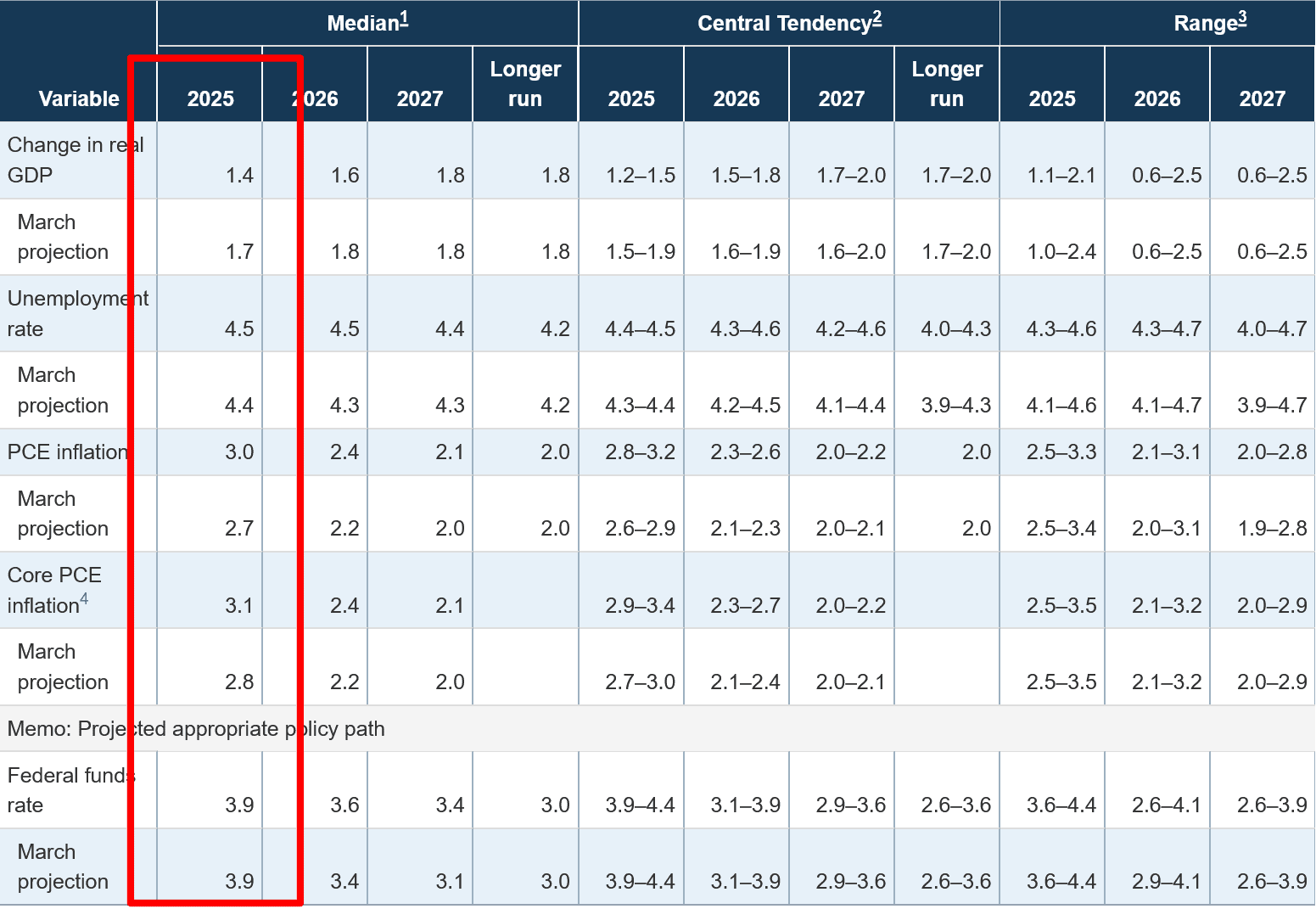Open footnote 3 next to Range
Image resolution: width=1316 pixels, height=909 pixels.
[1242, 19]
